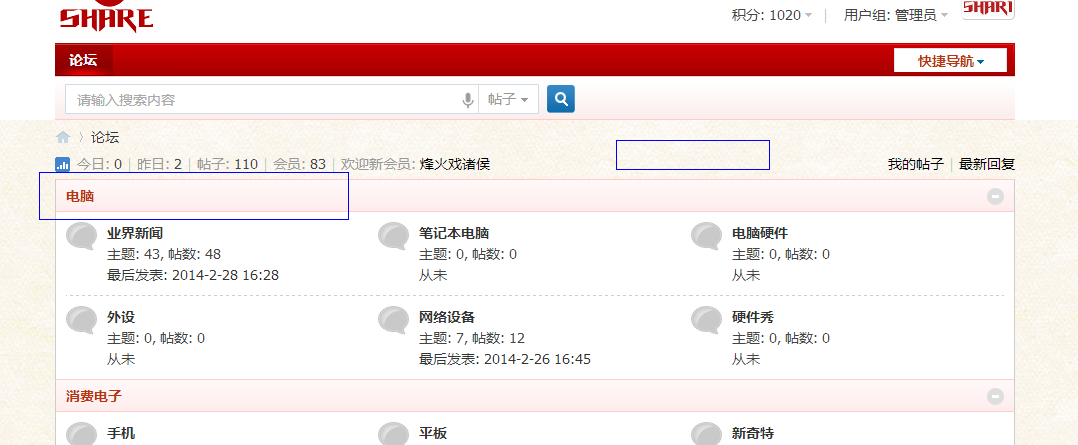This screenshot has width=1078, height=445.
Task: Open the 电脑硬件 forum
Action: coord(760,233)
